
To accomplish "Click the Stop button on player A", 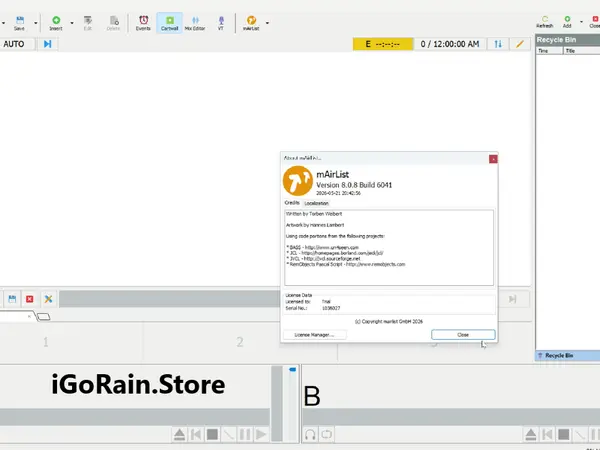I will [212, 434].
